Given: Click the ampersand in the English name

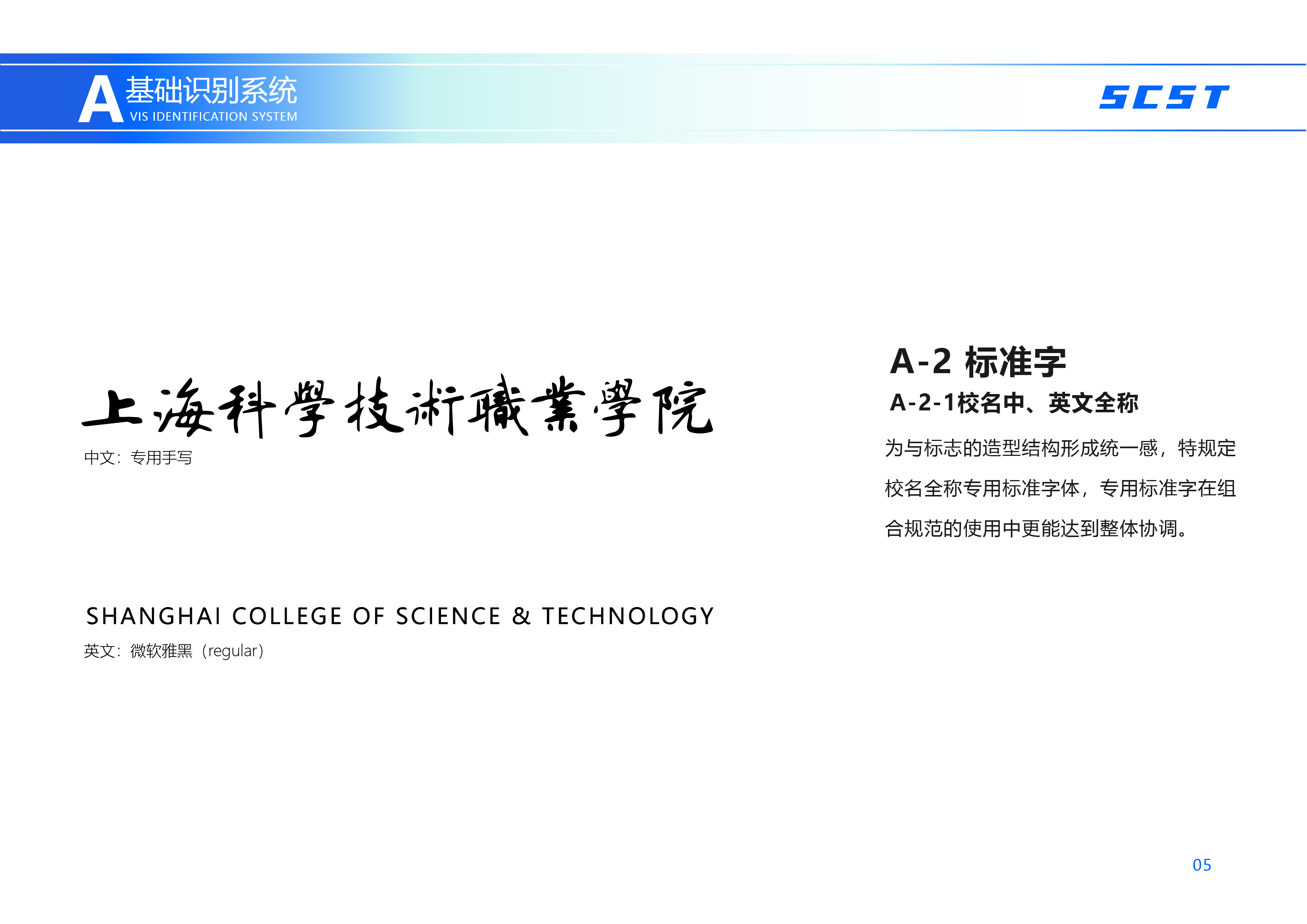Looking at the screenshot, I should tap(521, 617).
